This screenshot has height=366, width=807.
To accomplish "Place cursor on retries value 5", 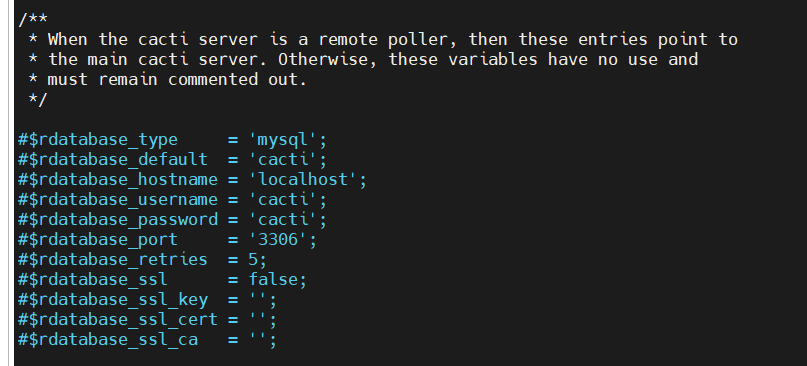I will coord(253,259).
